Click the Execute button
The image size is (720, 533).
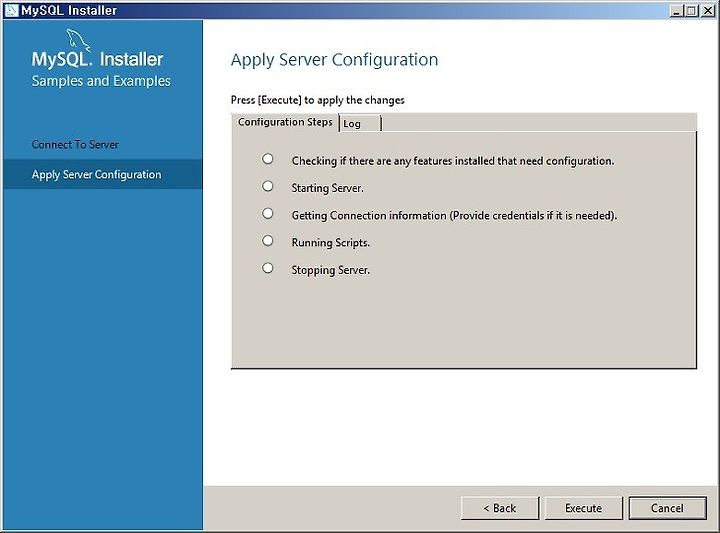(x=583, y=508)
